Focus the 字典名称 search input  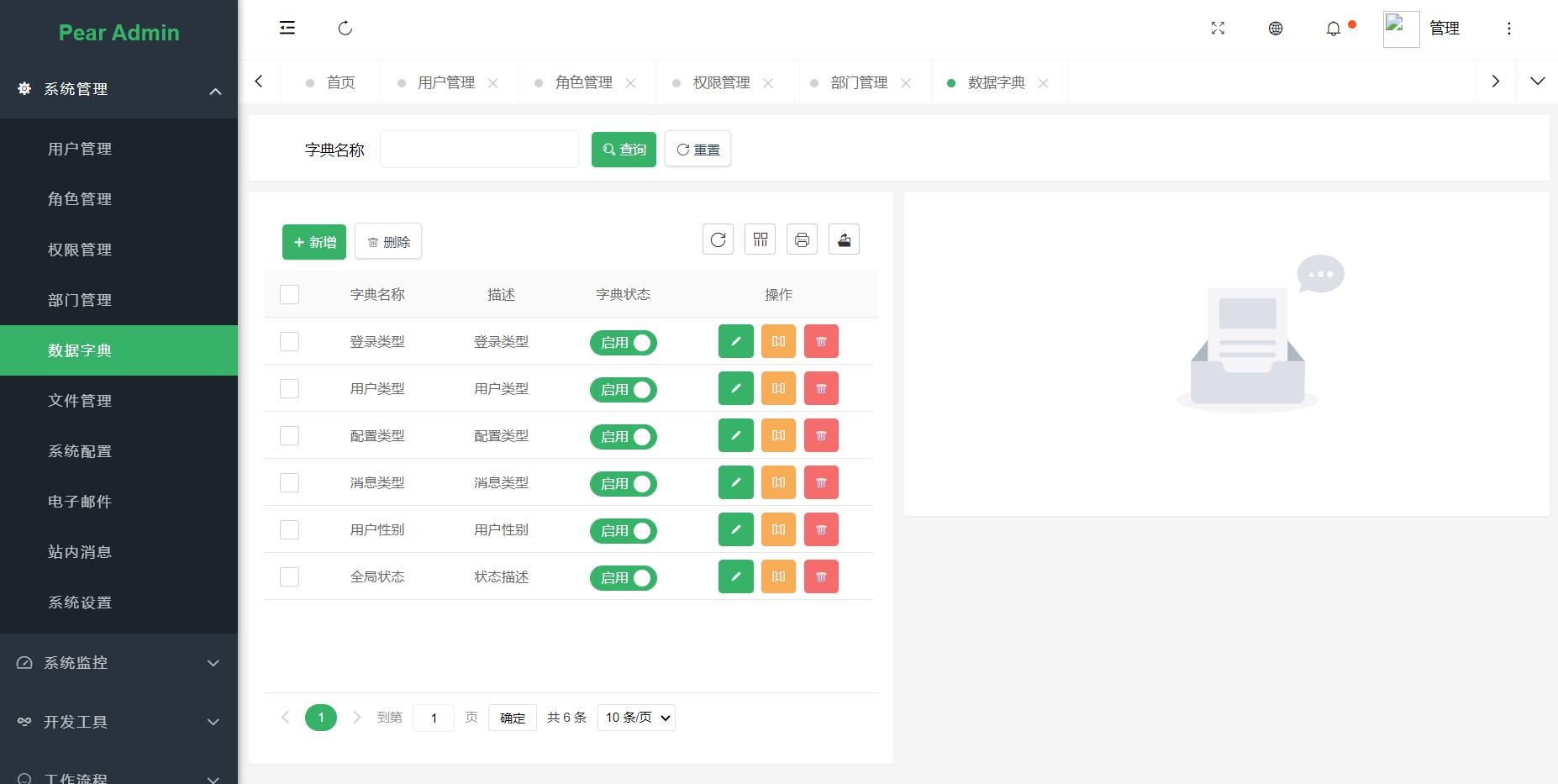coord(479,149)
